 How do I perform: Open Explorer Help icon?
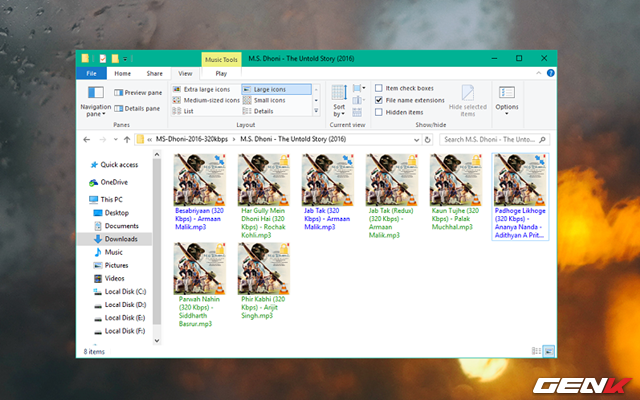pyautogui.click(x=551, y=73)
